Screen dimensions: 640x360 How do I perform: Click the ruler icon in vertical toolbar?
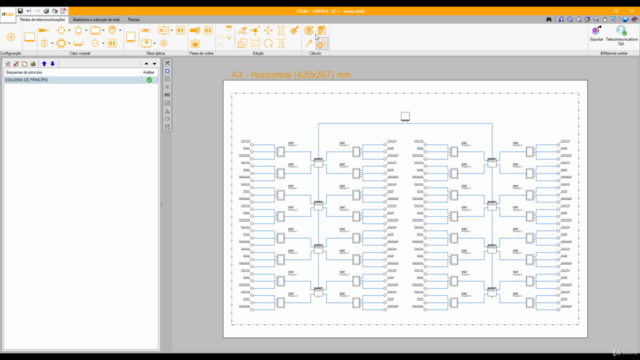pos(167,95)
